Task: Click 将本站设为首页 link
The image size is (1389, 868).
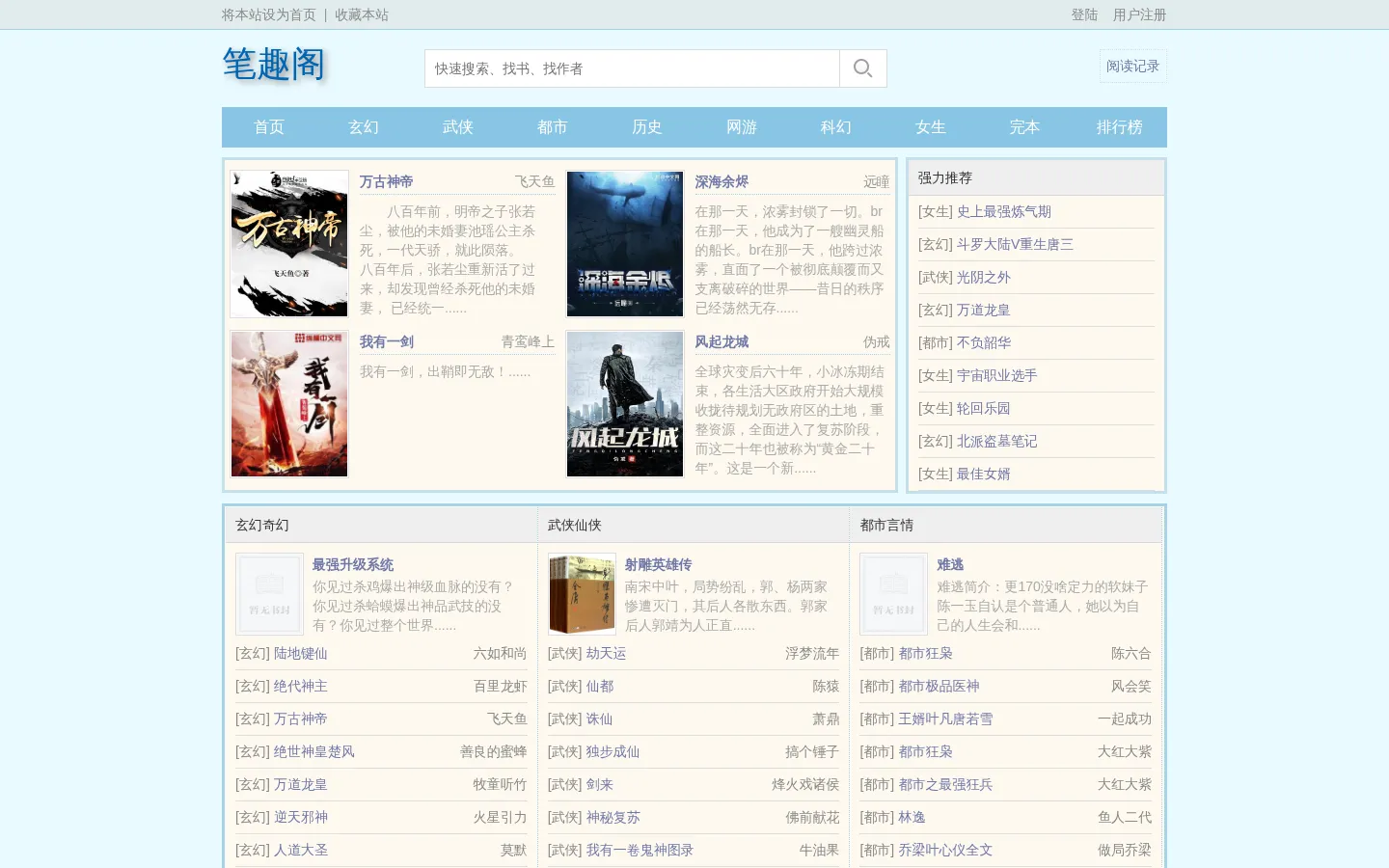Action: click(269, 14)
